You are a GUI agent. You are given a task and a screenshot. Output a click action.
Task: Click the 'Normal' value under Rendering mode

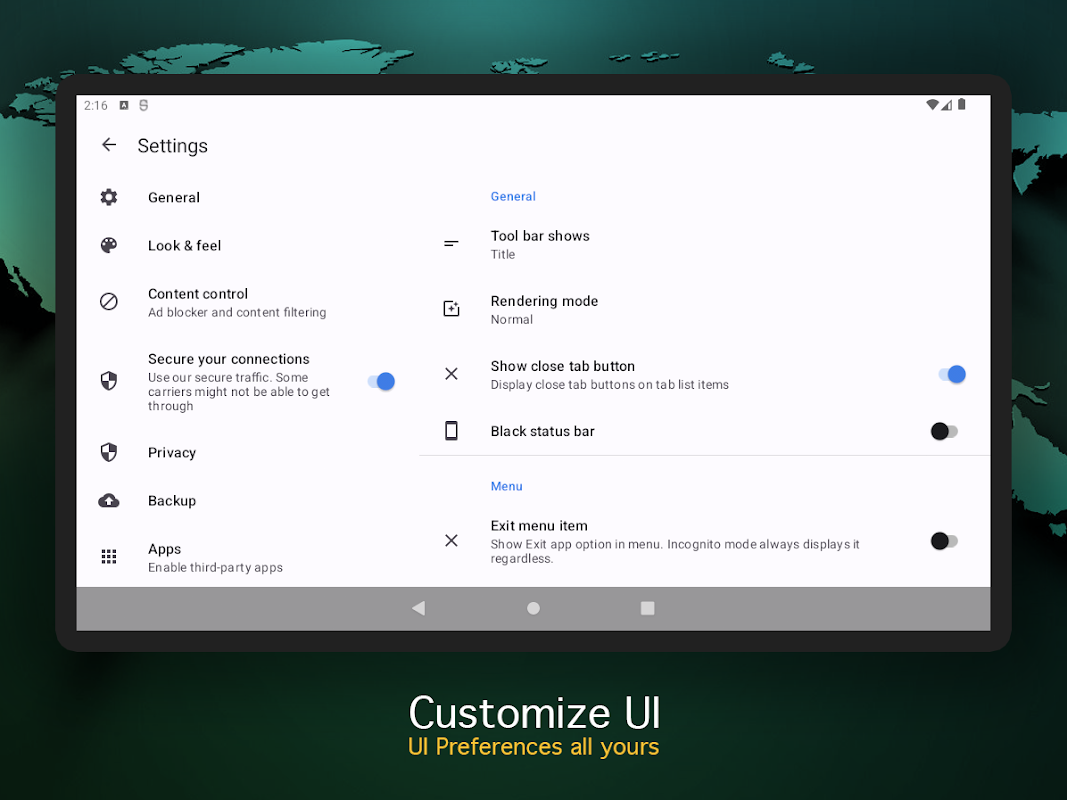[512, 320]
